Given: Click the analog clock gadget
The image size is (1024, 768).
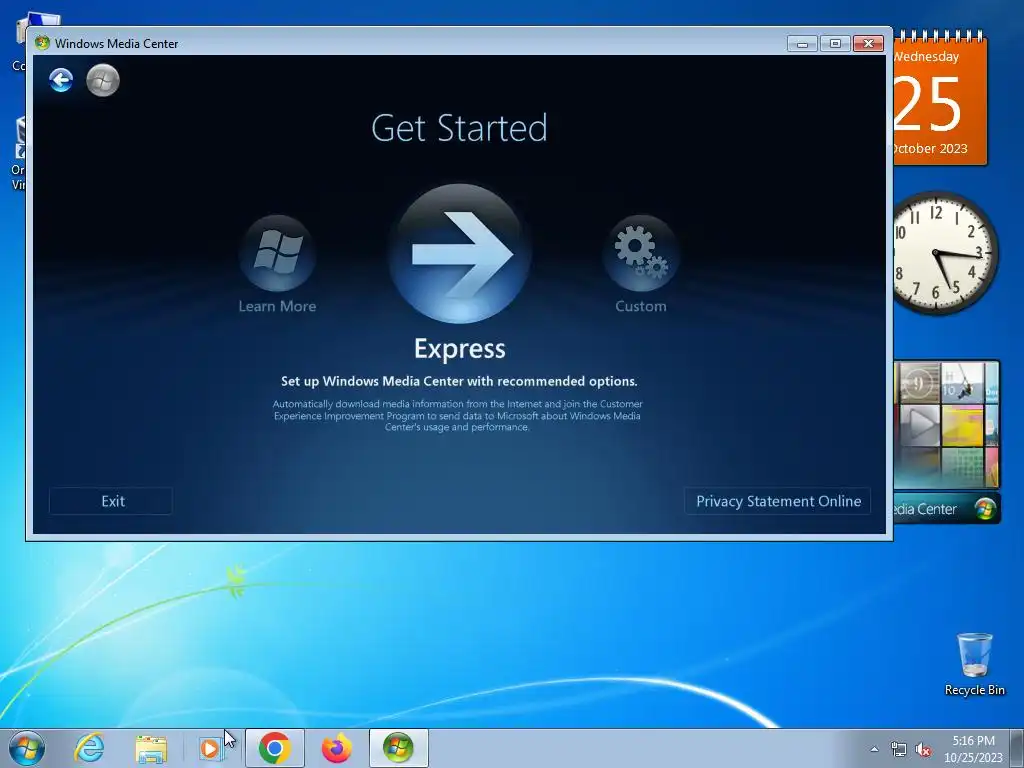Looking at the screenshot, I should tap(945, 253).
